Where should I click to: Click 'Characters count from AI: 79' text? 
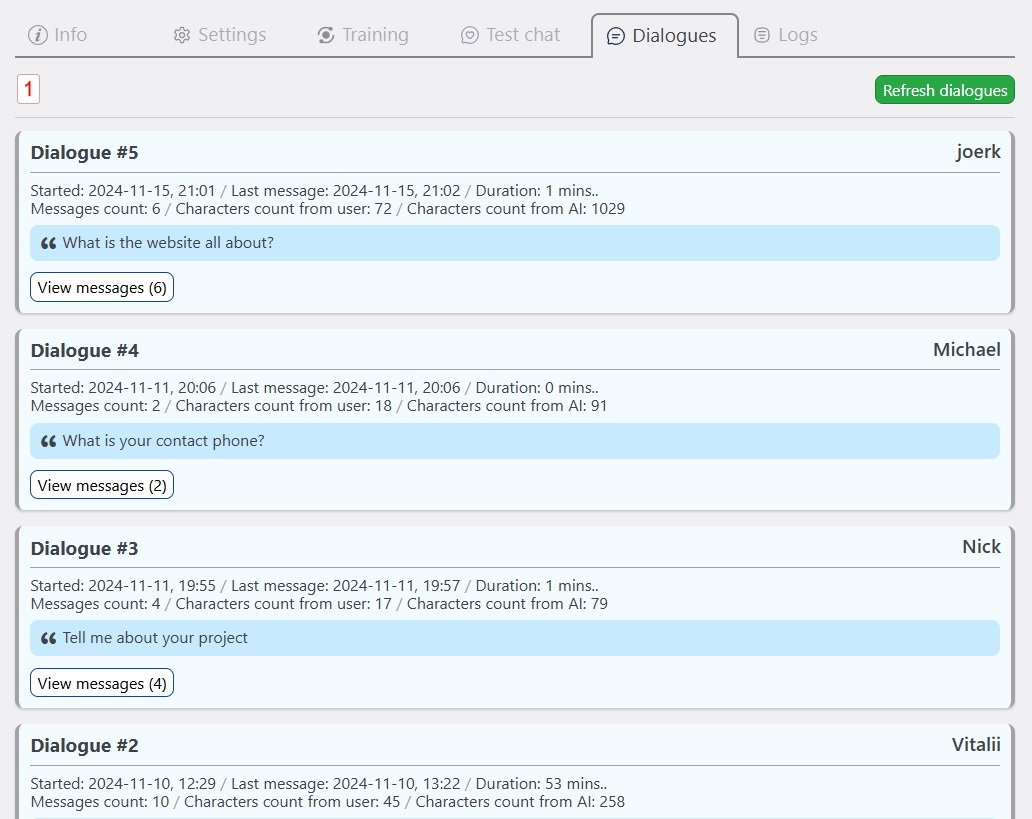(507, 604)
